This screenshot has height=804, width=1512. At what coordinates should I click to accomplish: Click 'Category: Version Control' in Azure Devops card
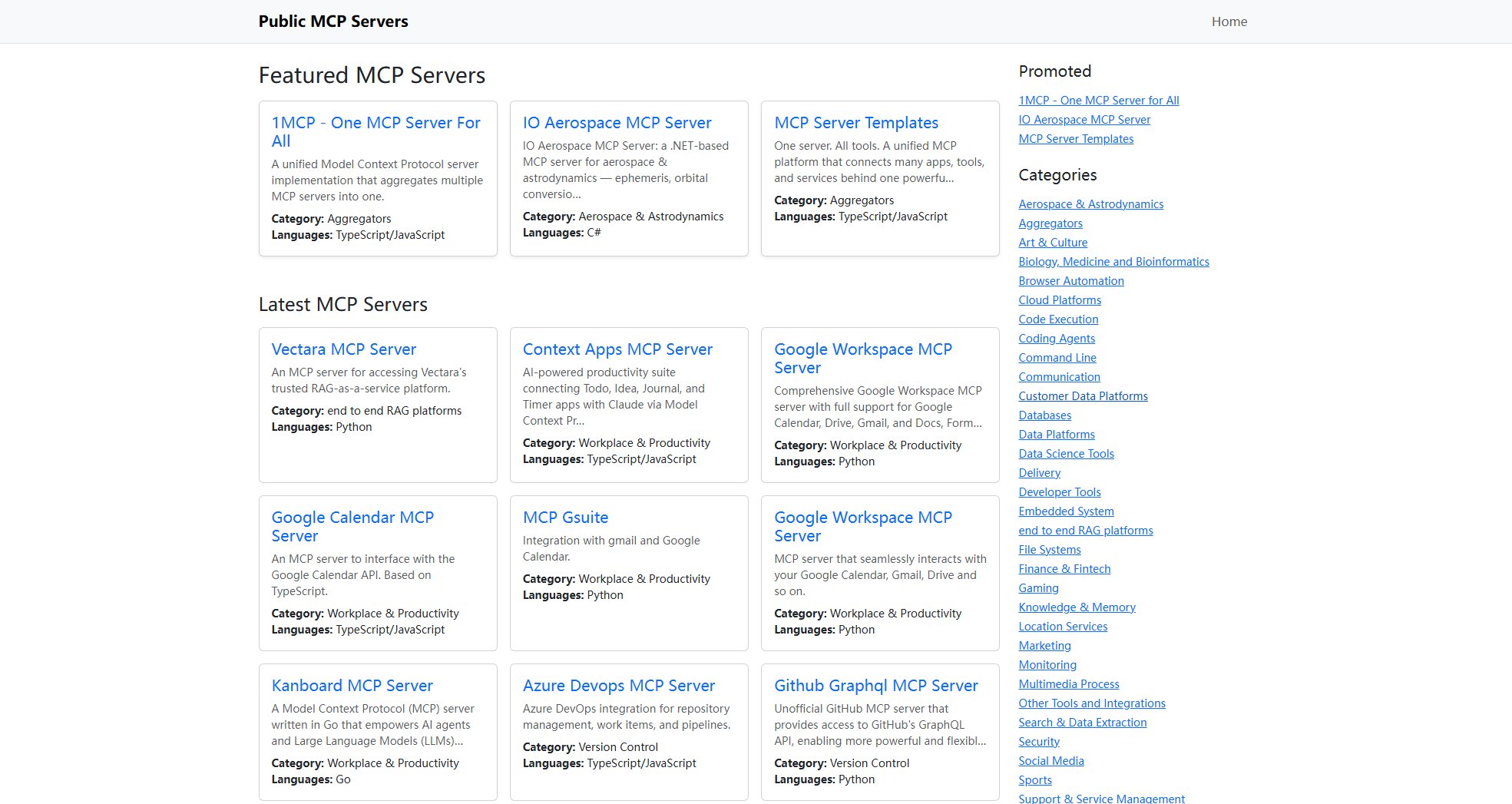click(590, 747)
